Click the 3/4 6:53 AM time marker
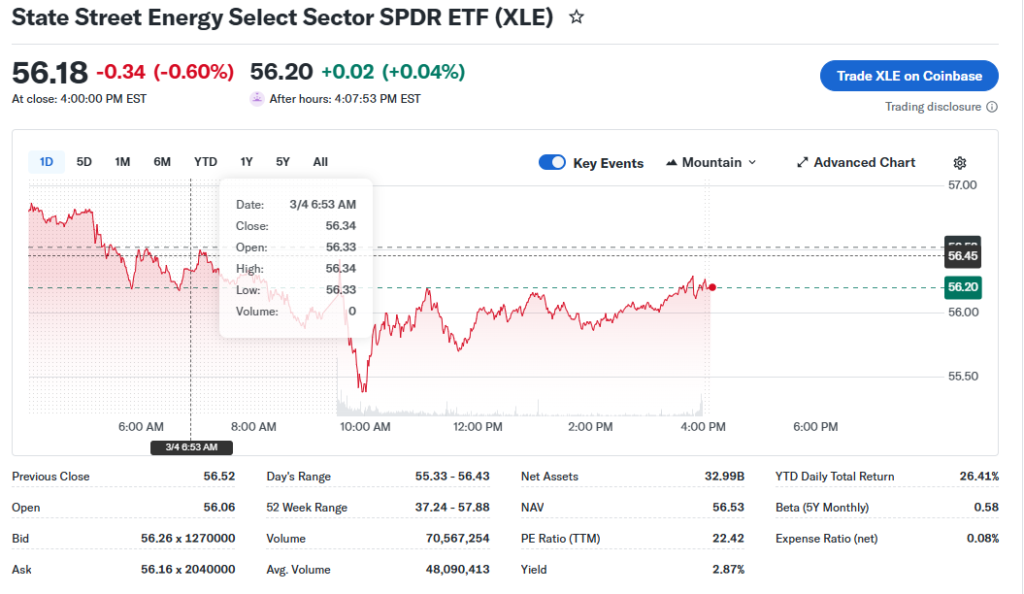The height and width of the screenshot is (594, 1024). click(191, 447)
